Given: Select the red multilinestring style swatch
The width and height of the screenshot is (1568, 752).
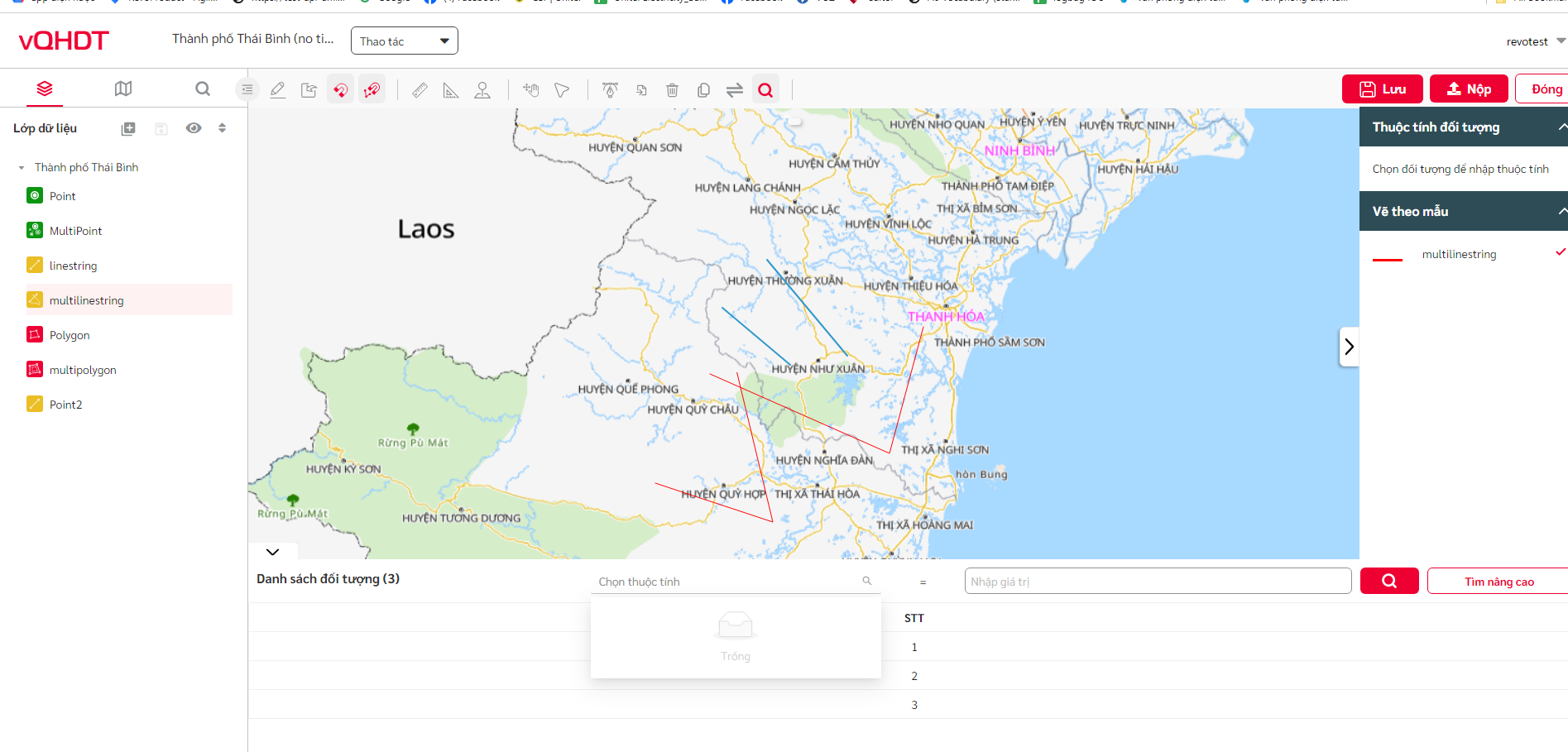Looking at the screenshot, I should 1388,257.
